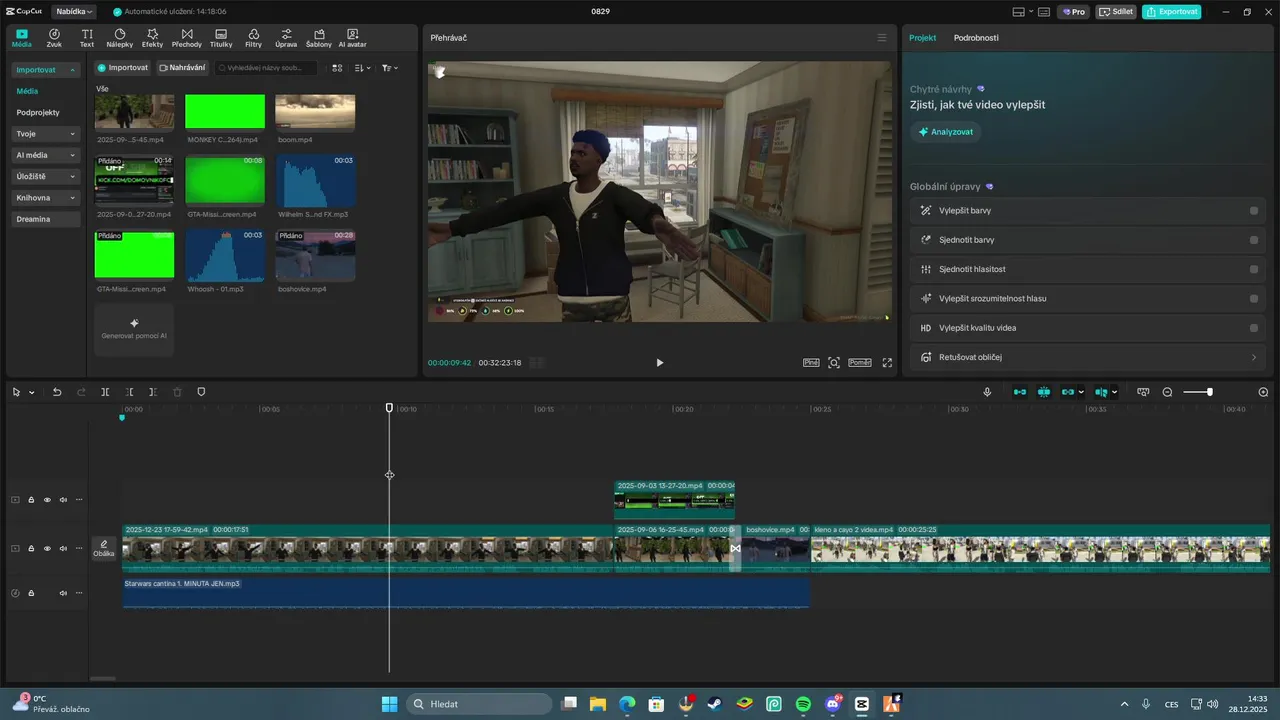1280x720 pixels.
Task: Expand the Úložiště sidebar section
Action: point(46,176)
